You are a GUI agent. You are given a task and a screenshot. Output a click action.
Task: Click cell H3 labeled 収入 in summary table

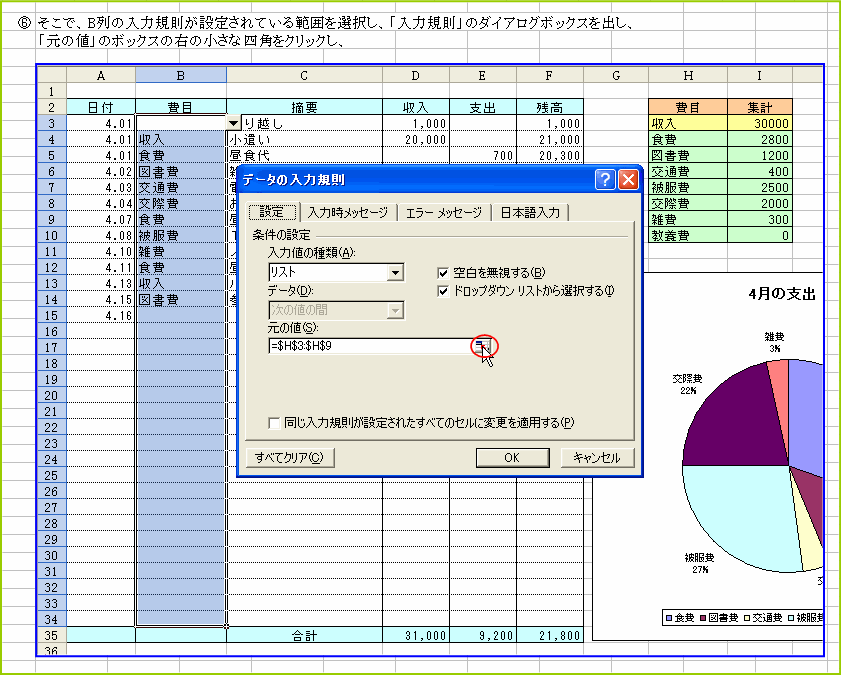click(x=688, y=123)
